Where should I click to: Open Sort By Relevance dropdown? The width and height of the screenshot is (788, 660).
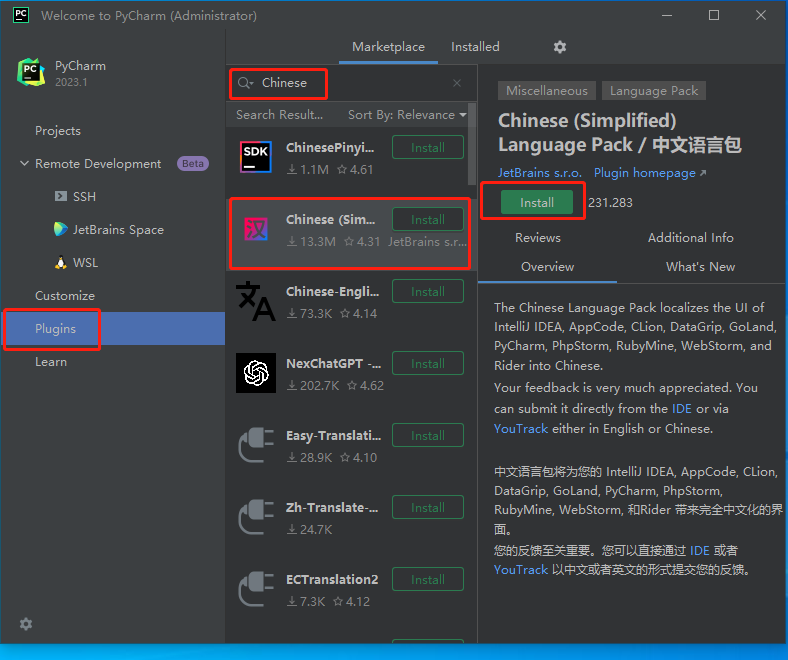[x=407, y=115]
